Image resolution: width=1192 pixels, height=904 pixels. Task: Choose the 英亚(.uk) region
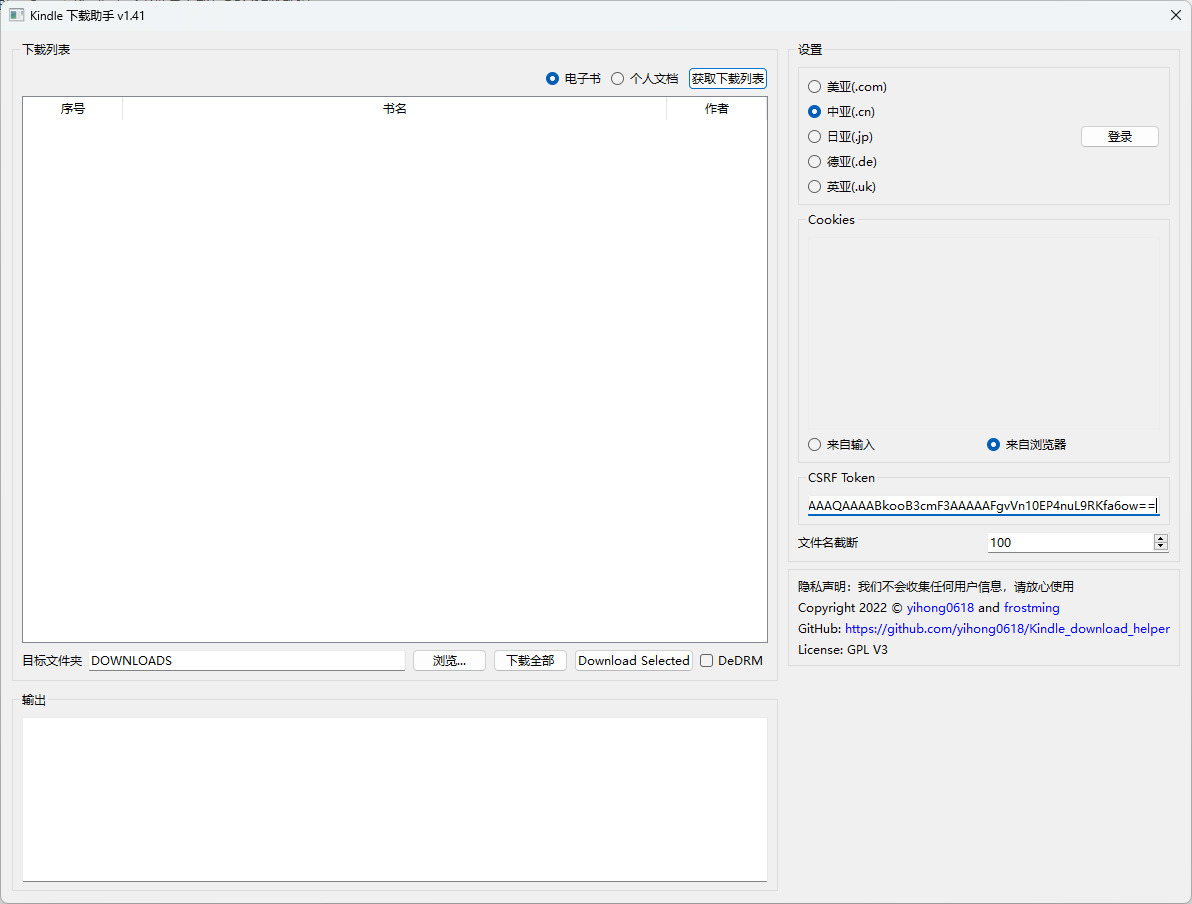coord(815,187)
